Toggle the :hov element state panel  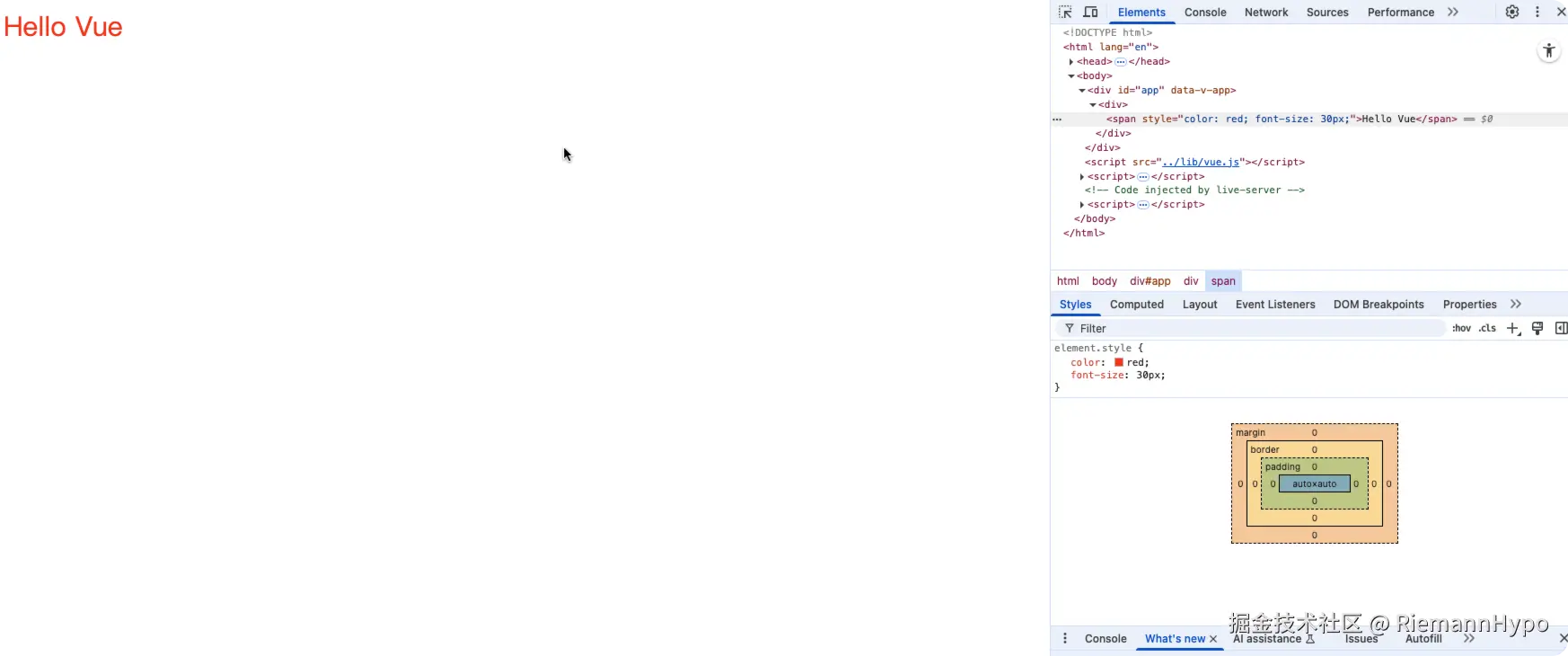point(1462,328)
